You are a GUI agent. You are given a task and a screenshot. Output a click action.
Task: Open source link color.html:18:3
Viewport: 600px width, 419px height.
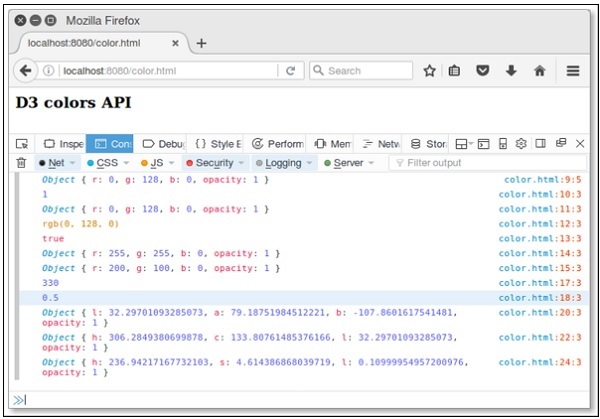tap(540, 298)
